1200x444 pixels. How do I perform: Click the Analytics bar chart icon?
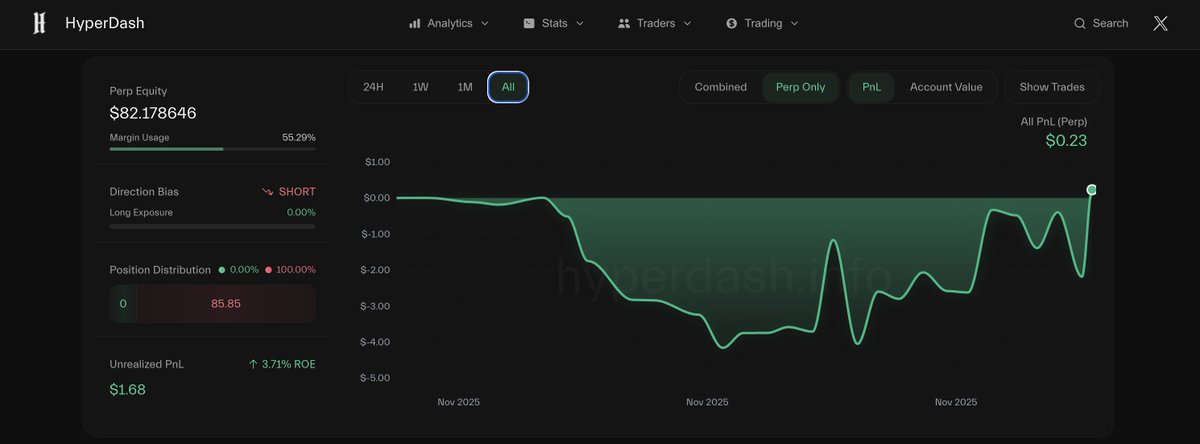click(415, 23)
